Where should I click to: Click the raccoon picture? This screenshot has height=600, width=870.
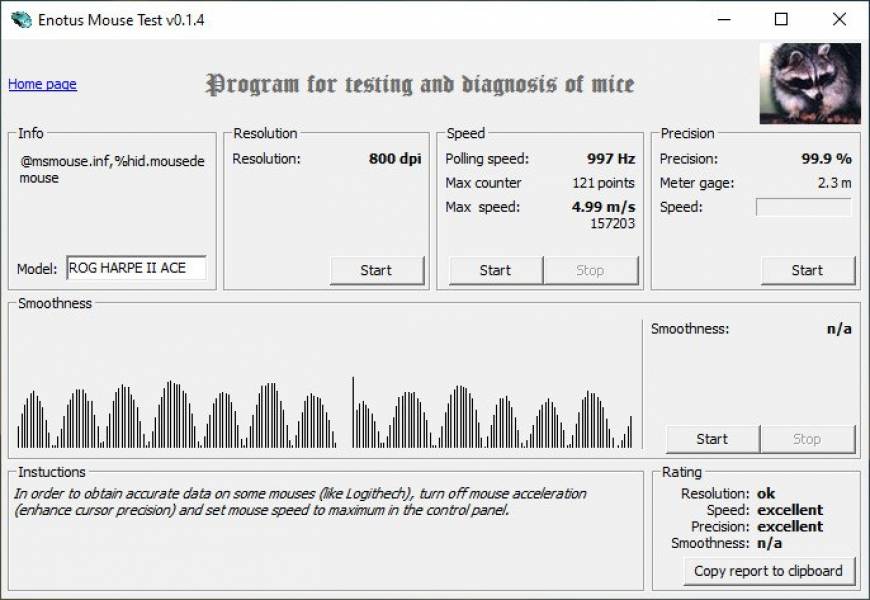point(809,83)
